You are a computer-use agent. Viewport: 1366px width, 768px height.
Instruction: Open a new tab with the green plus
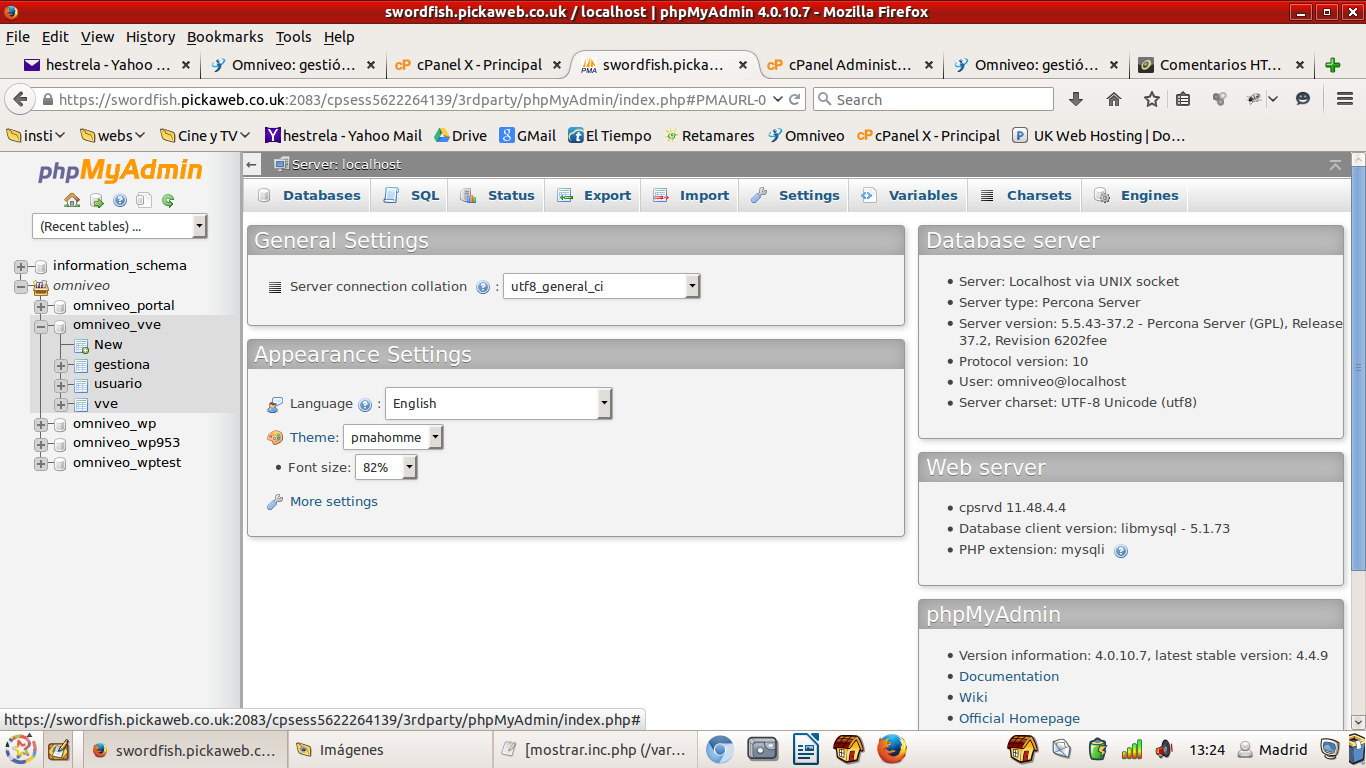(1332, 65)
